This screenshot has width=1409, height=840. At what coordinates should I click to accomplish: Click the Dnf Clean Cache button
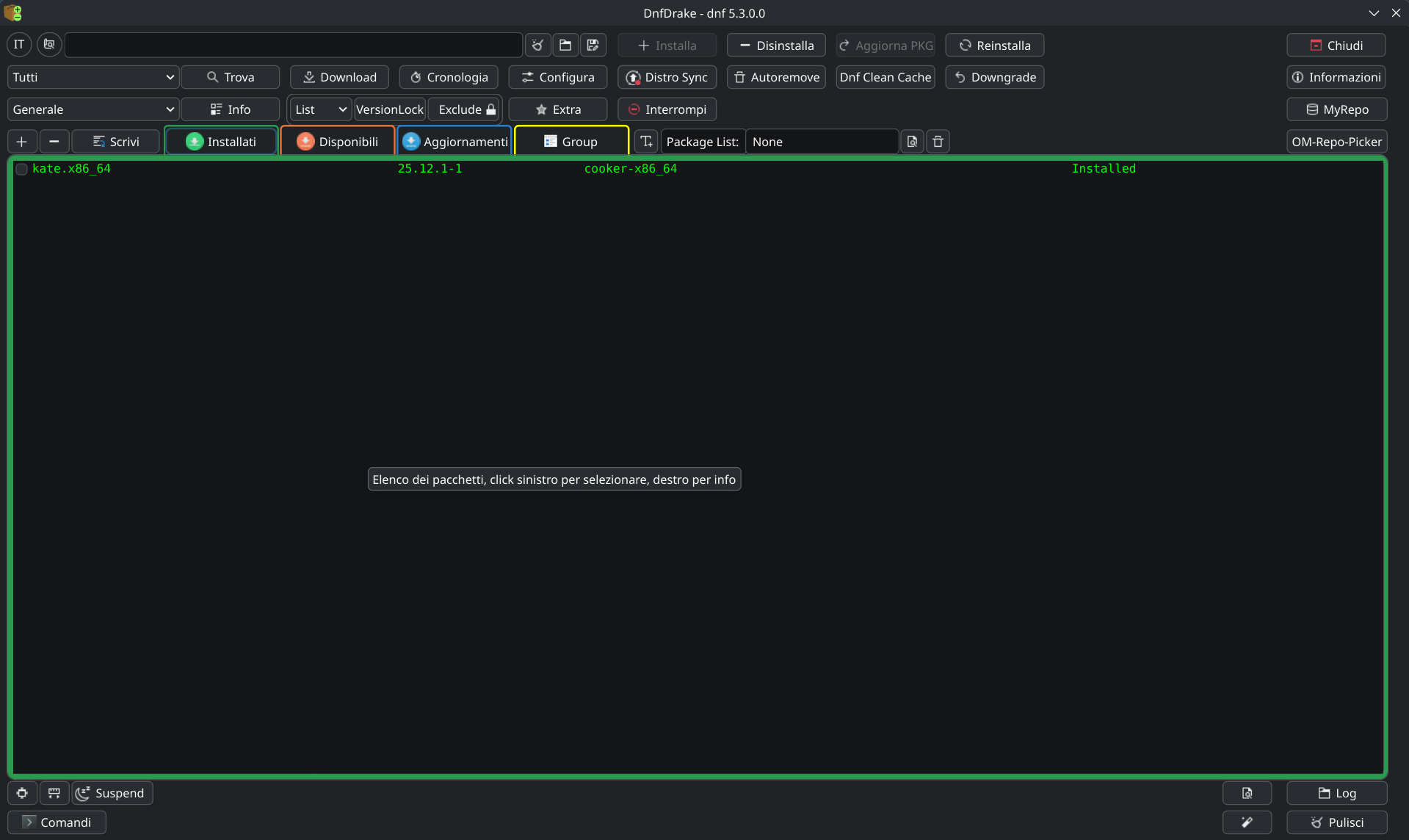pyautogui.click(x=885, y=77)
